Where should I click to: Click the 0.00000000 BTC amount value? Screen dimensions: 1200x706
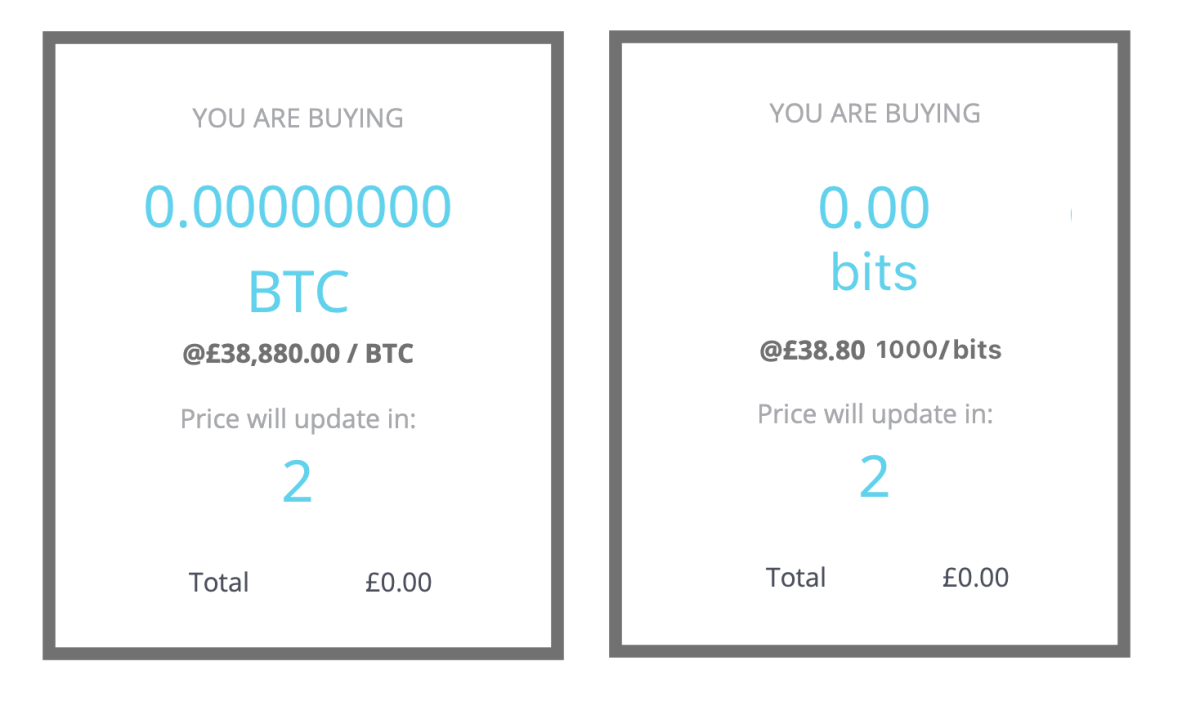[298, 207]
